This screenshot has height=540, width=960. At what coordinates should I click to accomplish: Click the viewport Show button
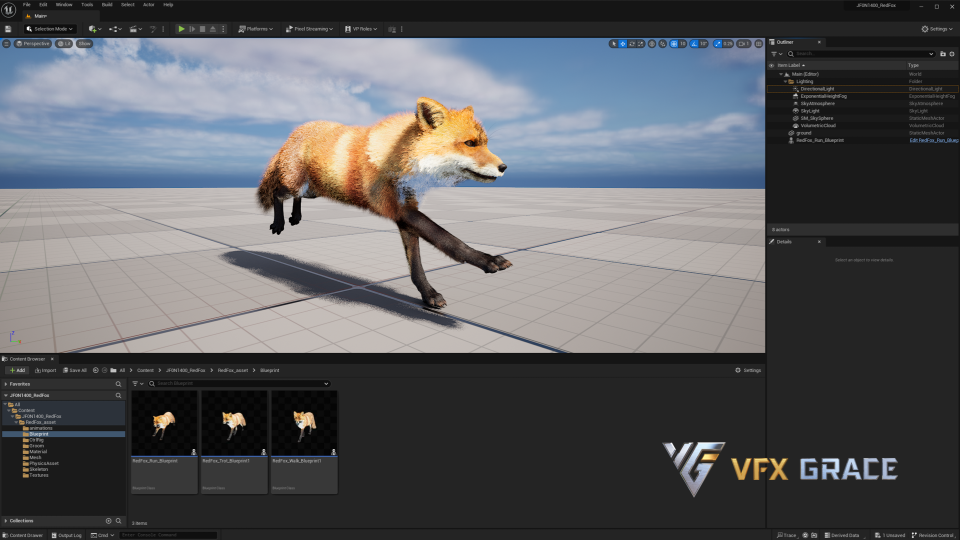point(84,43)
